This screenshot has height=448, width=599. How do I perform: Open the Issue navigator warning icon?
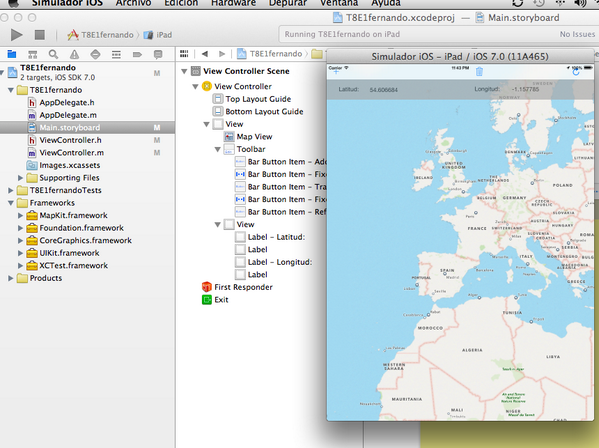[74, 54]
